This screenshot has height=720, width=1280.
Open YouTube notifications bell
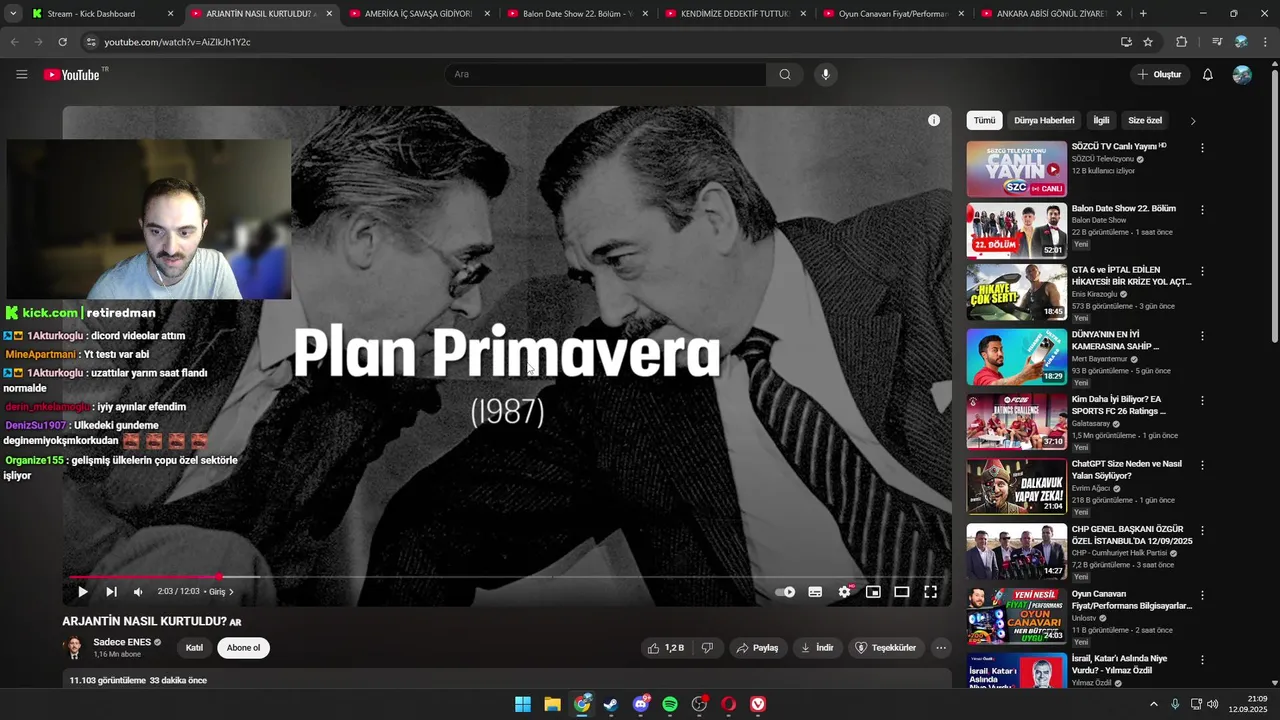pyautogui.click(x=1207, y=75)
